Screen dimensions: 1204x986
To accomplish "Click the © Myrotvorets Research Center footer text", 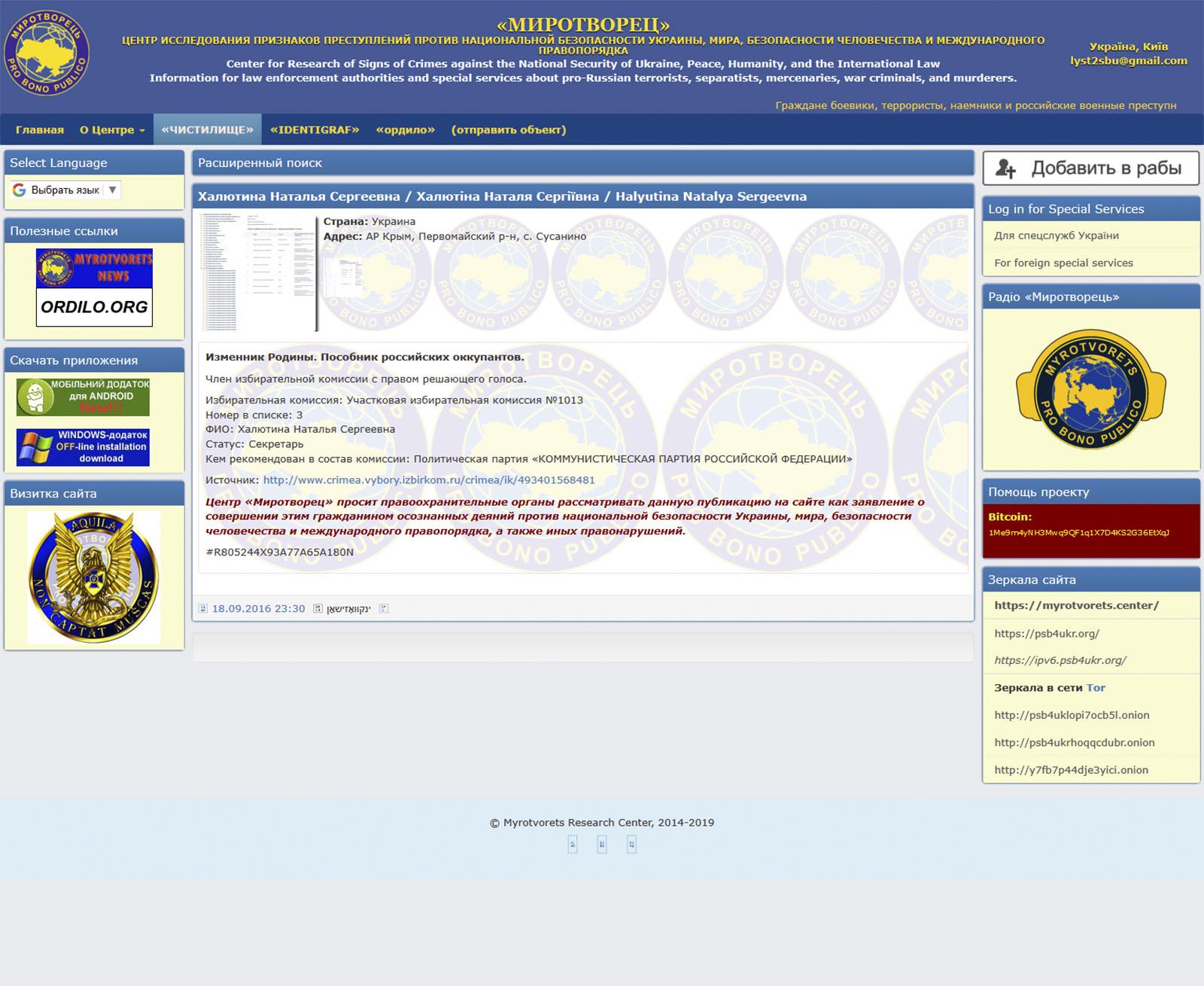I will tap(602, 823).
